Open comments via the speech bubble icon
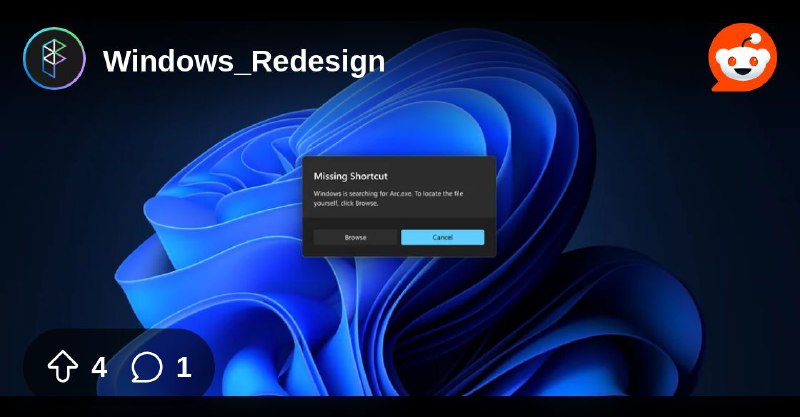Screen dimensions: 800x417 tap(147, 367)
